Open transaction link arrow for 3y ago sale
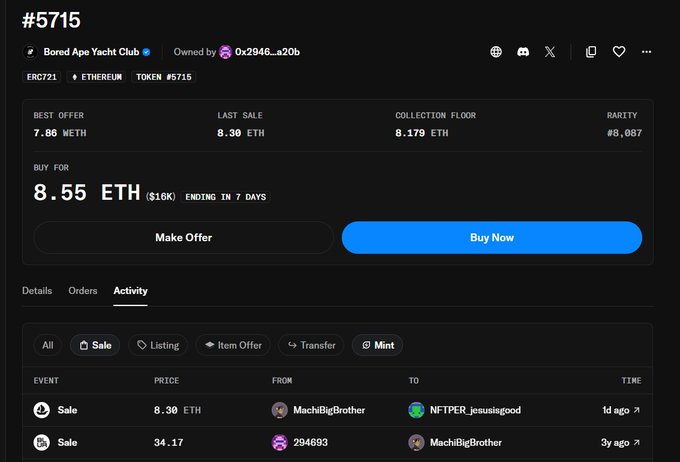The image size is (680, 462). (636, 442)
